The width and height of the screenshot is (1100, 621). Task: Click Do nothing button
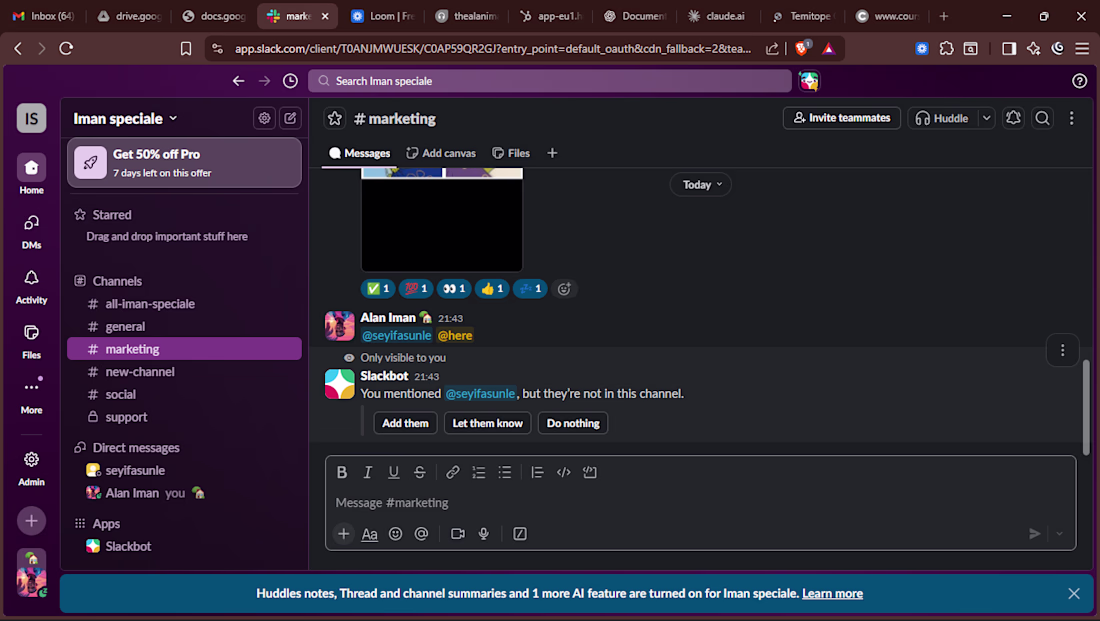pos(573,423)
